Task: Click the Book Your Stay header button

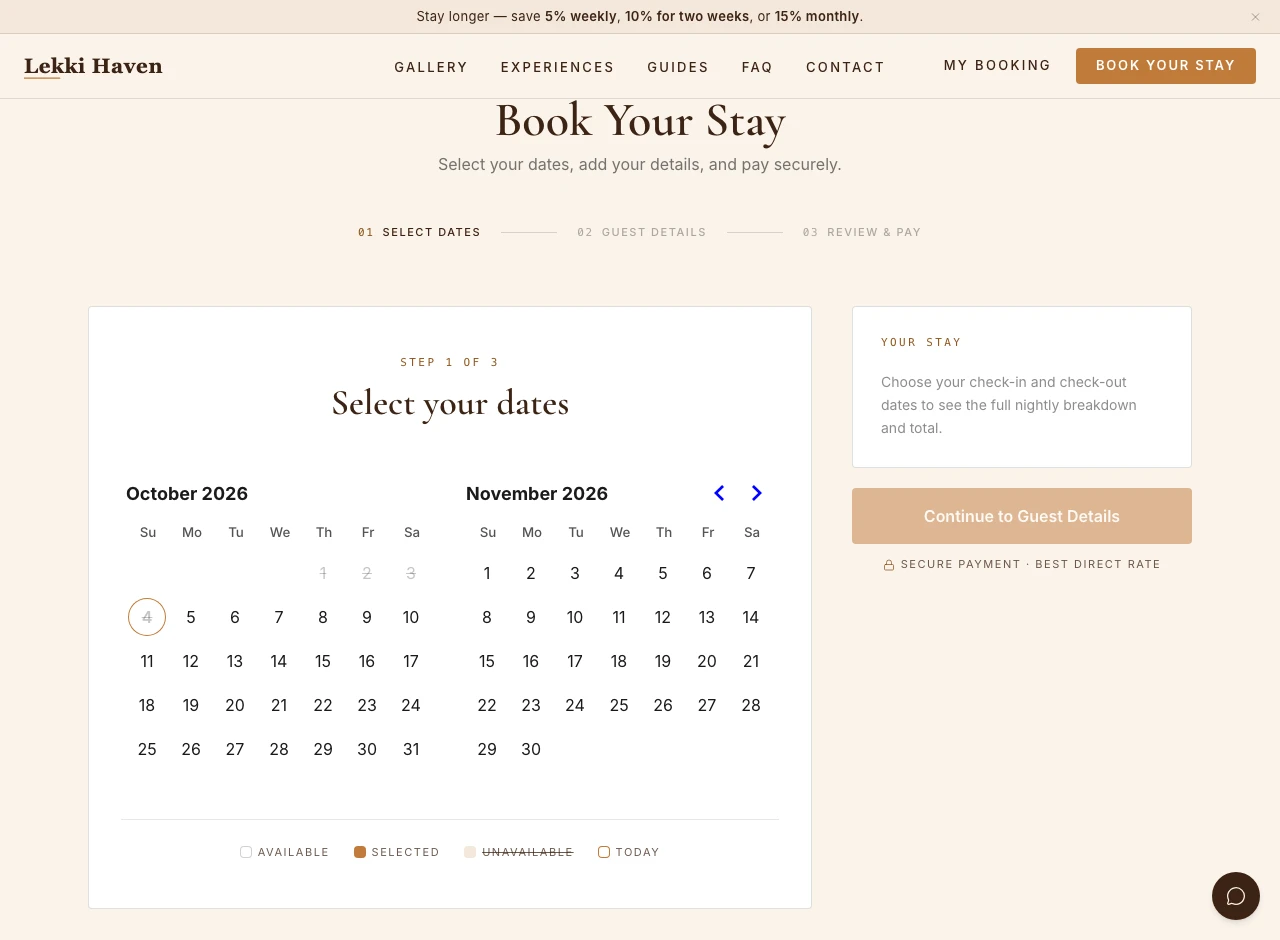Action: (1166, 66)
